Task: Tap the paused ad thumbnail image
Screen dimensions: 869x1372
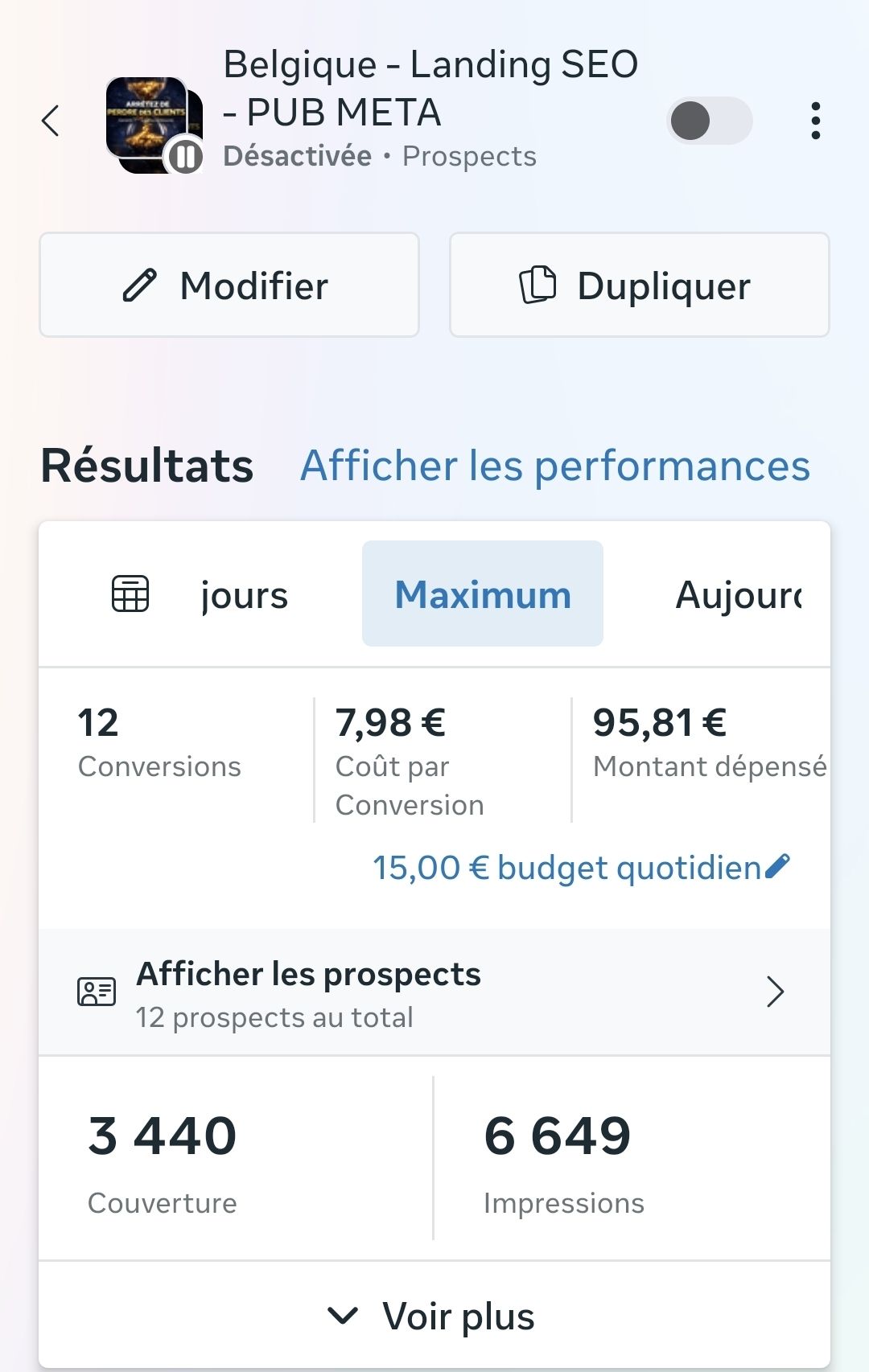Action: click(x=154, y=124)
